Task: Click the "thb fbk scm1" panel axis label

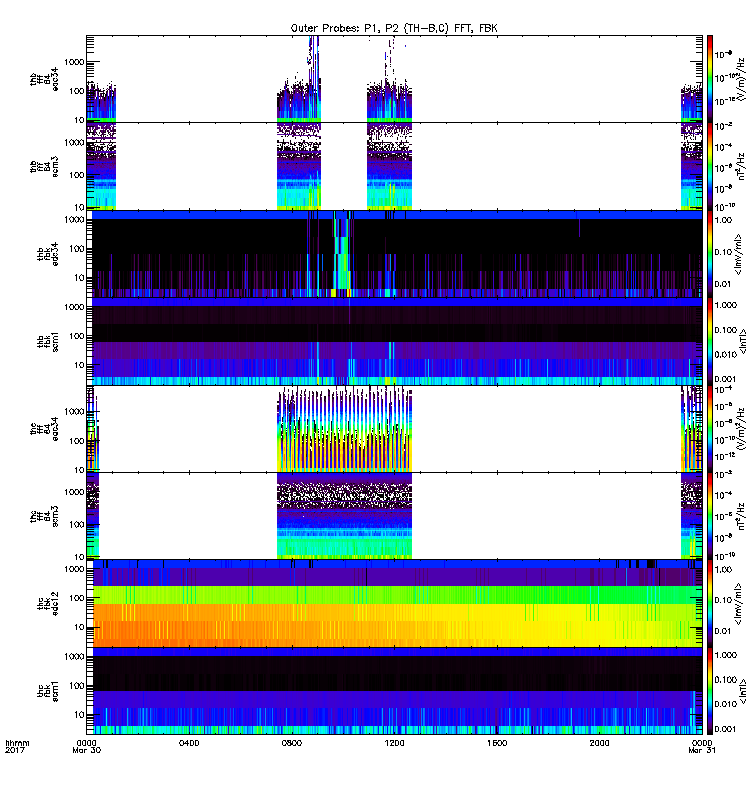Action: click(47, 341)
